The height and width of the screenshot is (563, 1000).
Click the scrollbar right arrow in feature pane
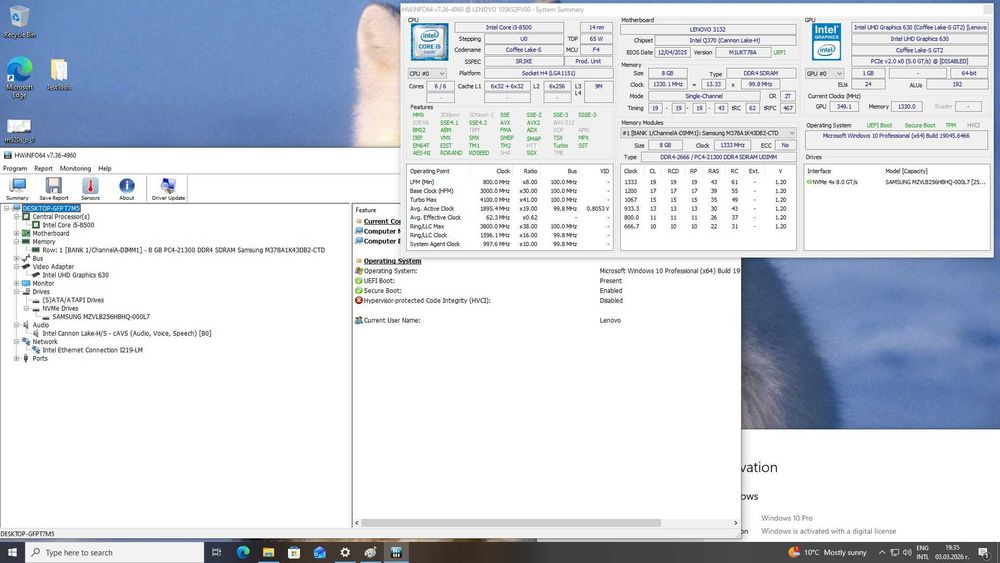click(735, 523)
